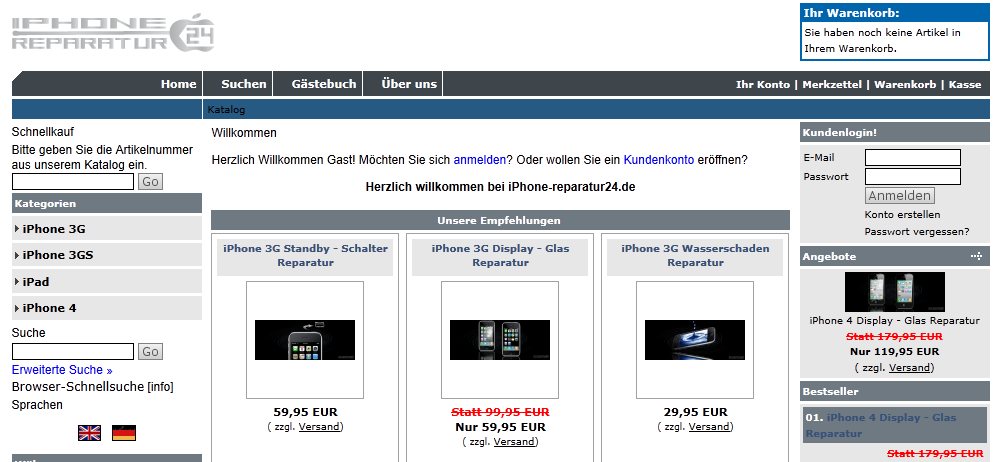Click Passwort vergessen link
Image resolution: width=993 pixels, height=462 pixels.
pos(916,232)
